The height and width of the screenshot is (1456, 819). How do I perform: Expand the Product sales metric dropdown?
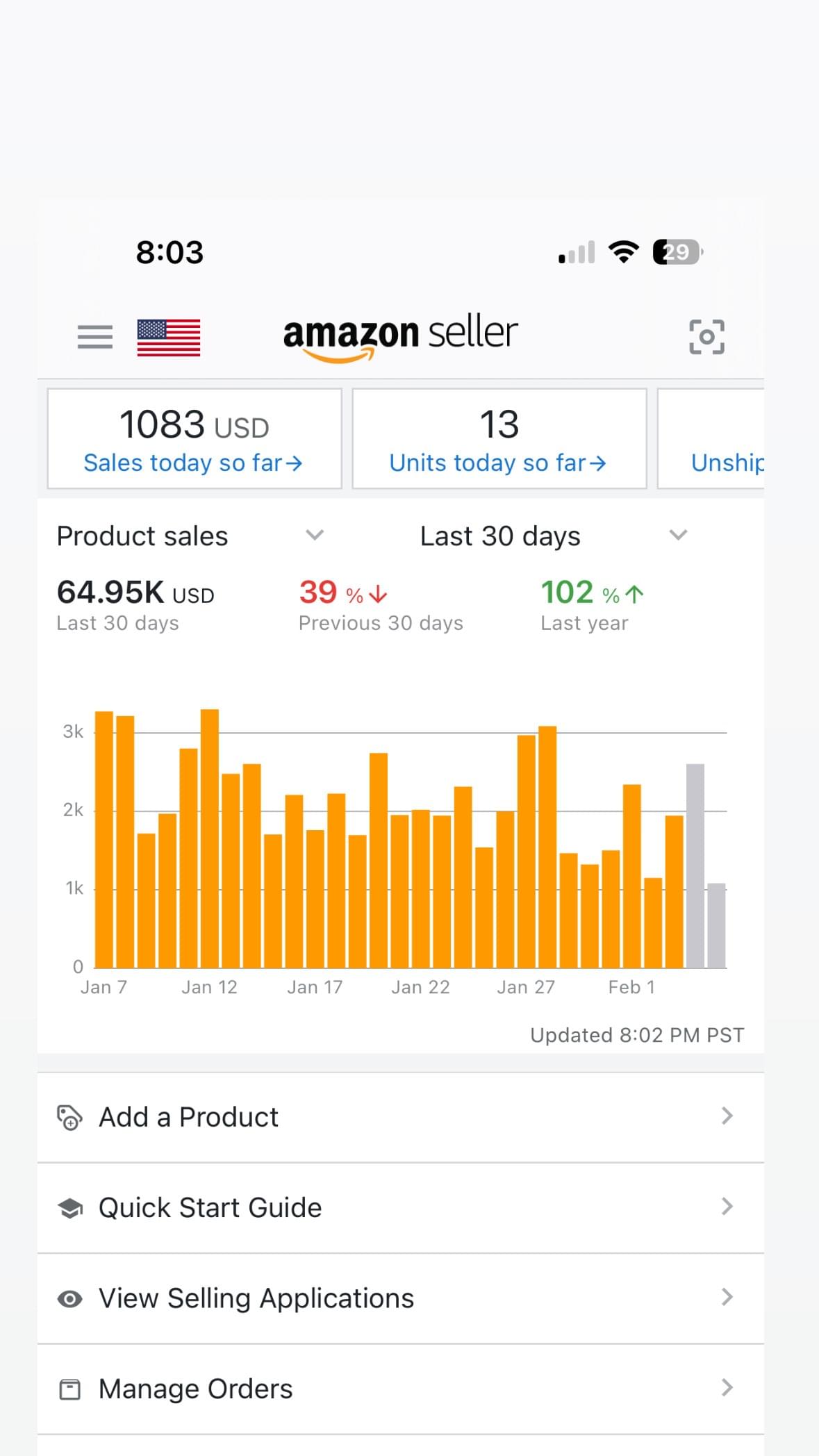(315, 535)
